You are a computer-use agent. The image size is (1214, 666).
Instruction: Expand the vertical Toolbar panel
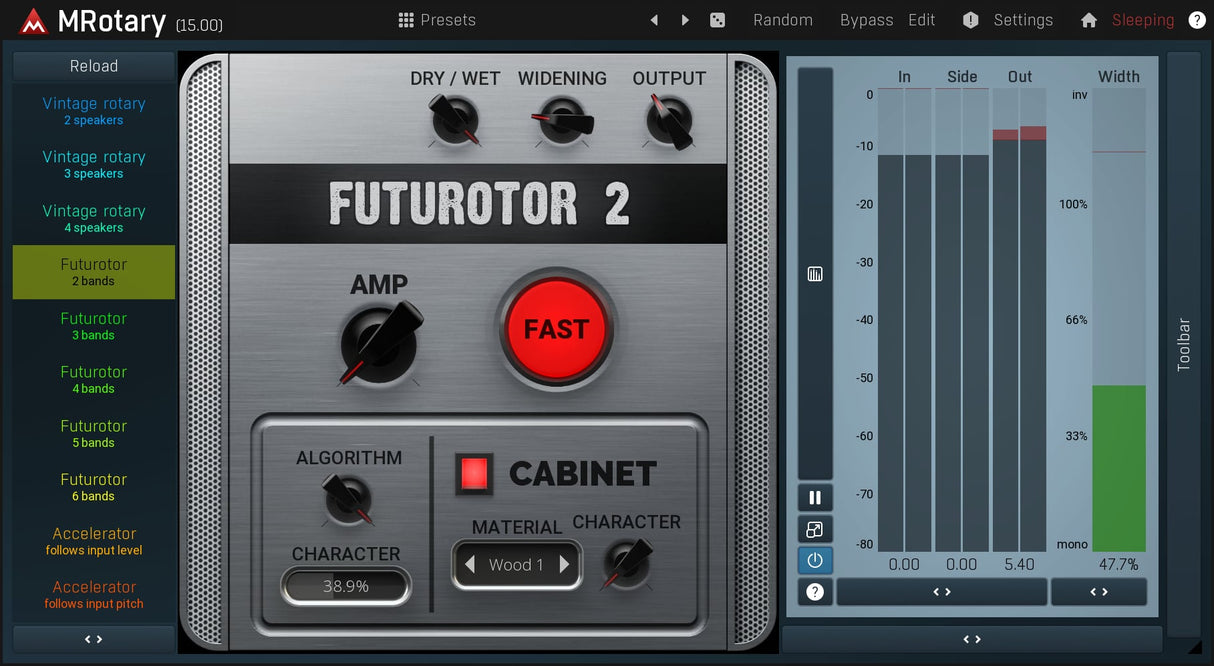point(1184,344)
